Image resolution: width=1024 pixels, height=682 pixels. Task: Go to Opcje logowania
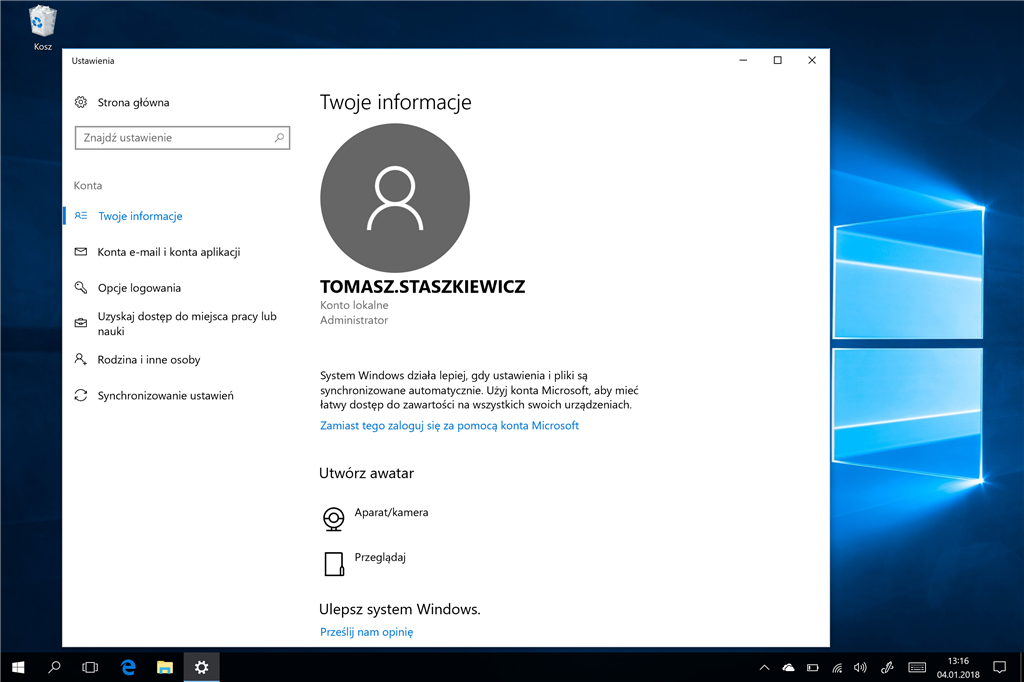tap(139, 288)
